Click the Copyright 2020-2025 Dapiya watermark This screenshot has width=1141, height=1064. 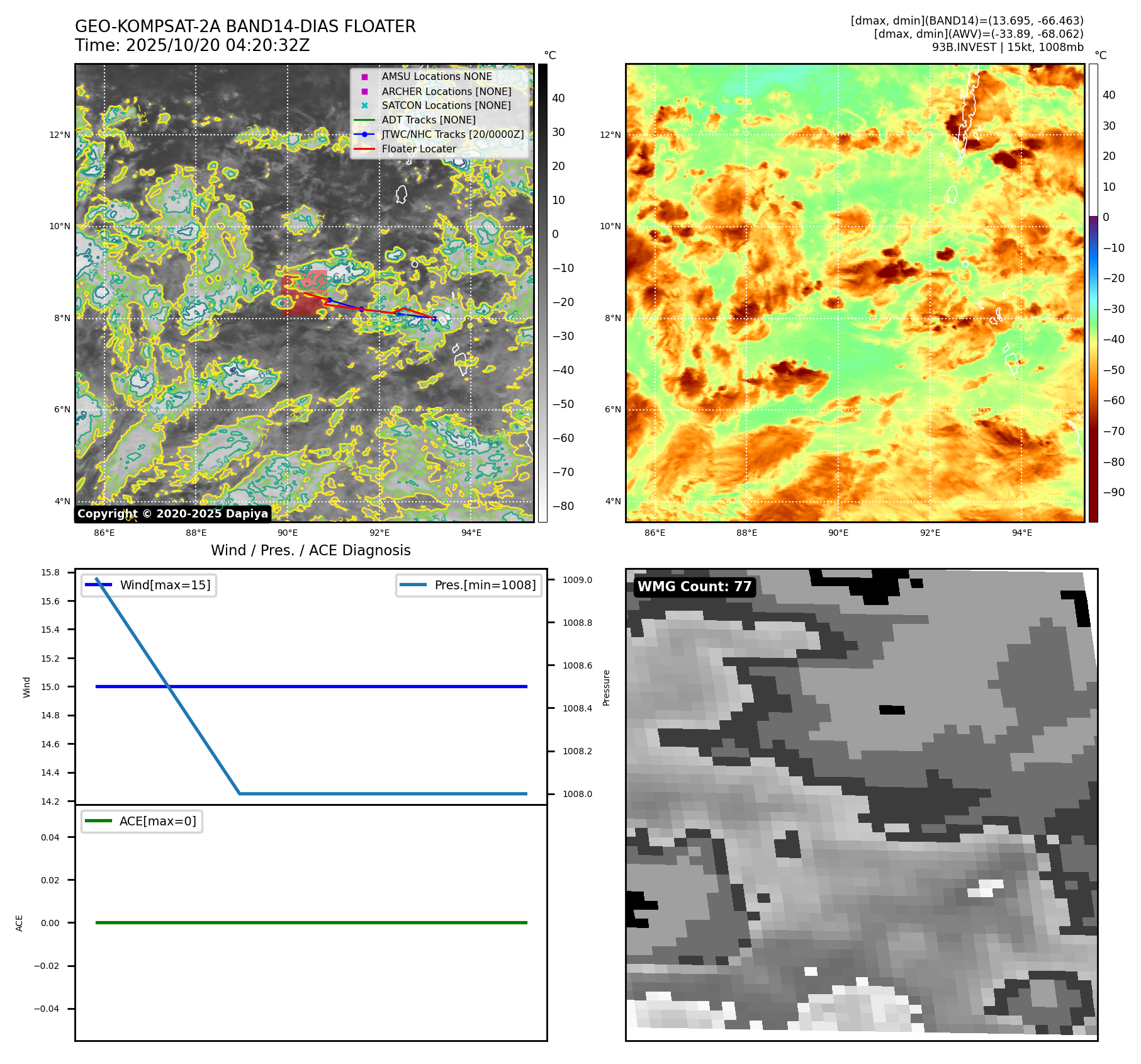172,514
